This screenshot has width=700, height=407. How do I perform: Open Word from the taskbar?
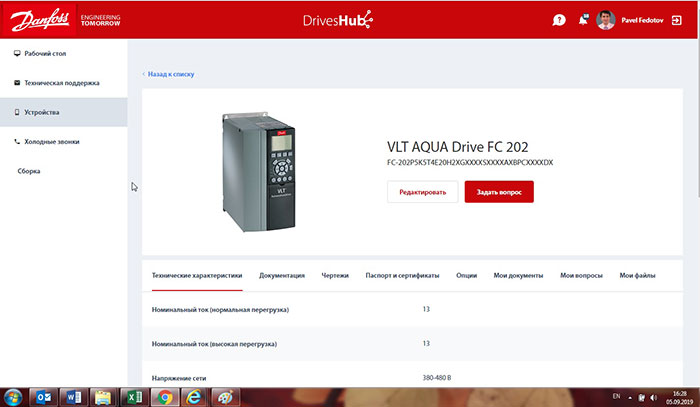[x=74, y=397]
